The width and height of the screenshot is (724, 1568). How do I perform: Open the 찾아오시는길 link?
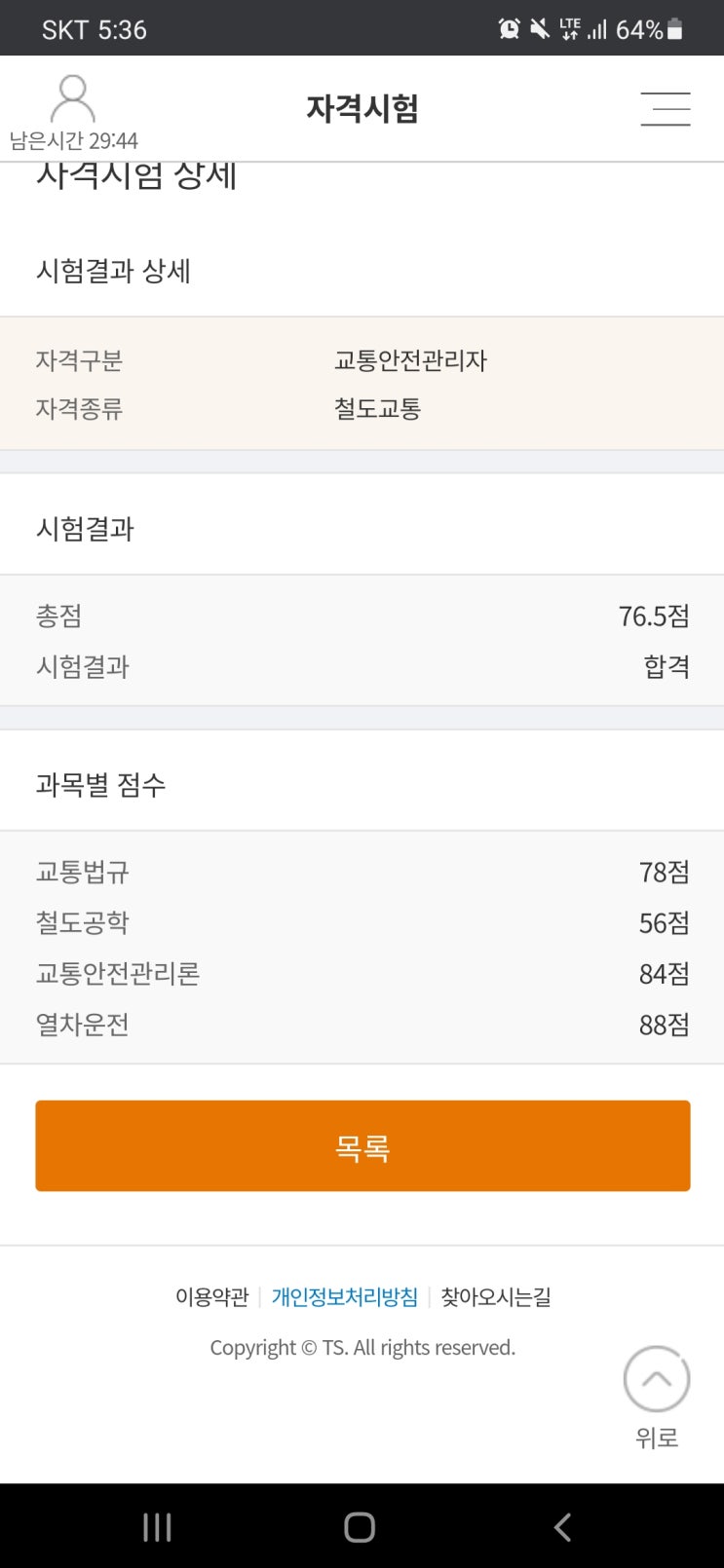496,1297
